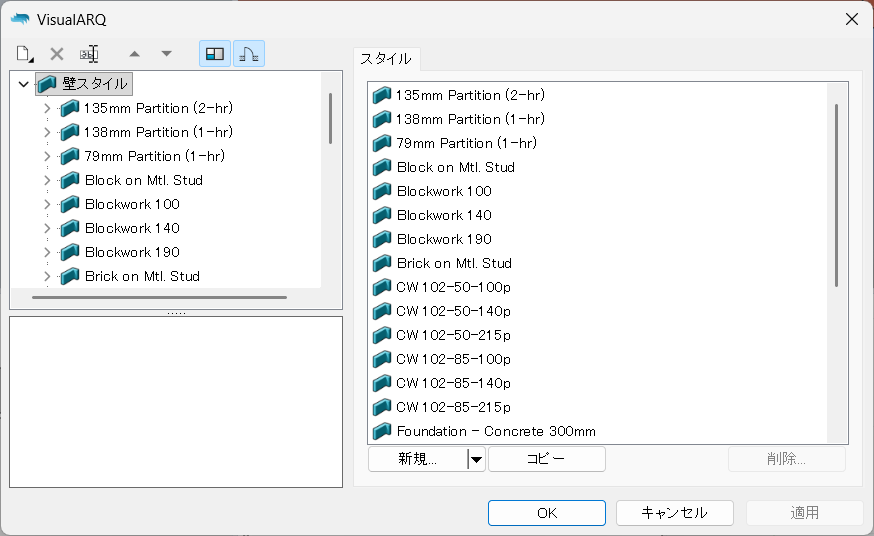
Task: Expand the Brick on Mtl. Stud tree node
Action: click(47, 276)
